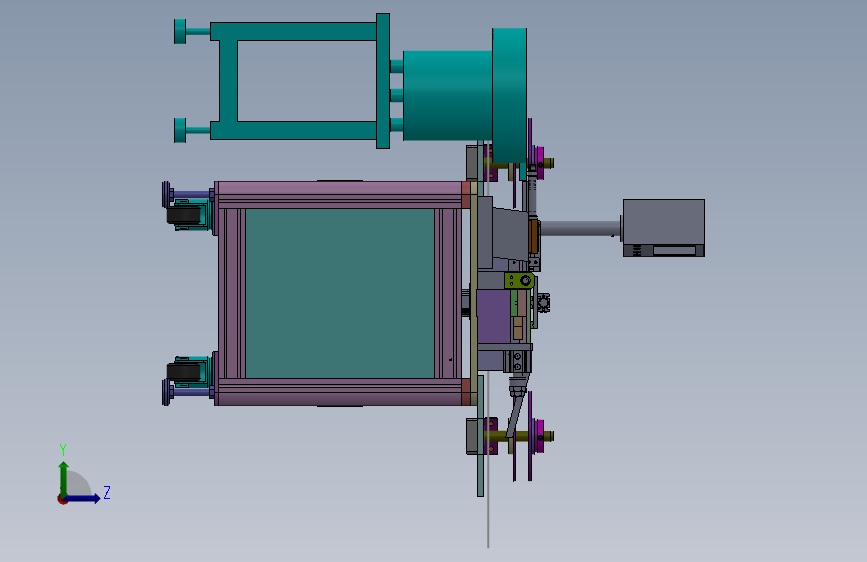Select the olive green clamp bracket
Image resolution: width=867 pixels, height=562 pixels.
click(519, 280)
